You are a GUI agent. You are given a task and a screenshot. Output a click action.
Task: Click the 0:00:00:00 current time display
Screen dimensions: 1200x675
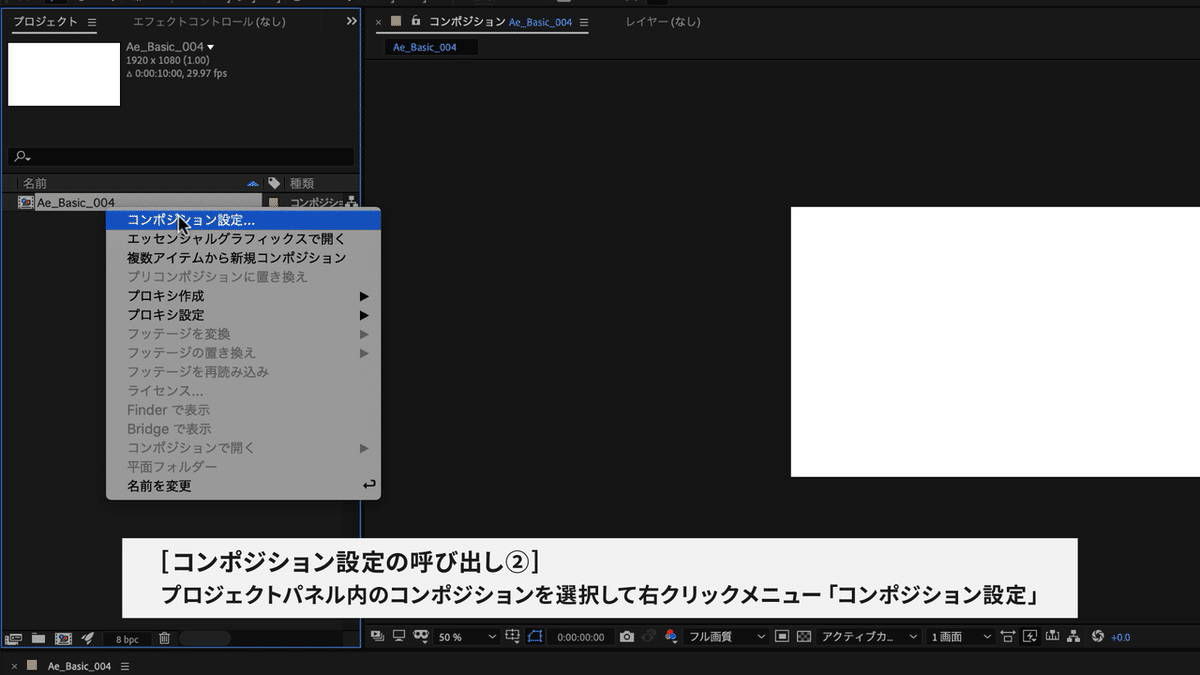coord(580,637)
